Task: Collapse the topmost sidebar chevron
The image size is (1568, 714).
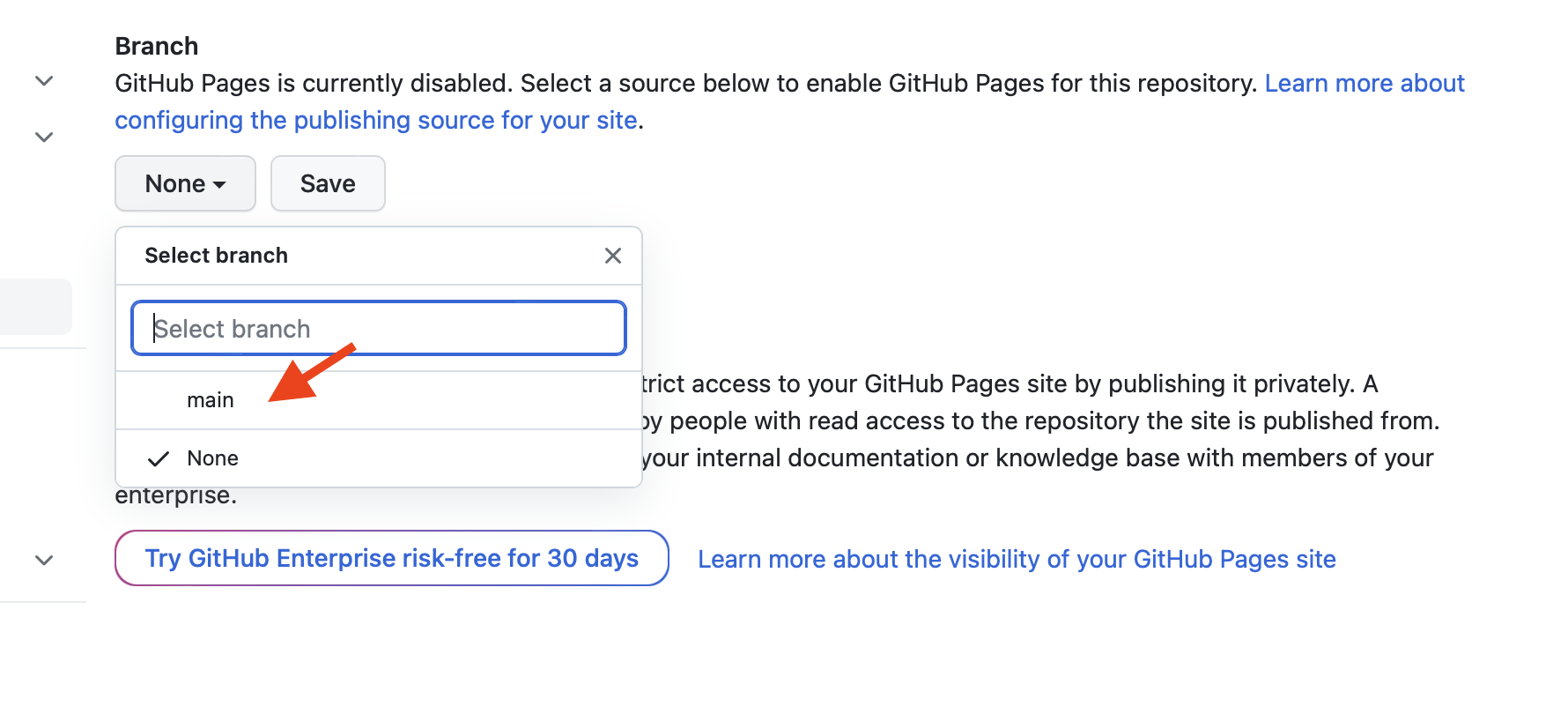Action: 42,80
